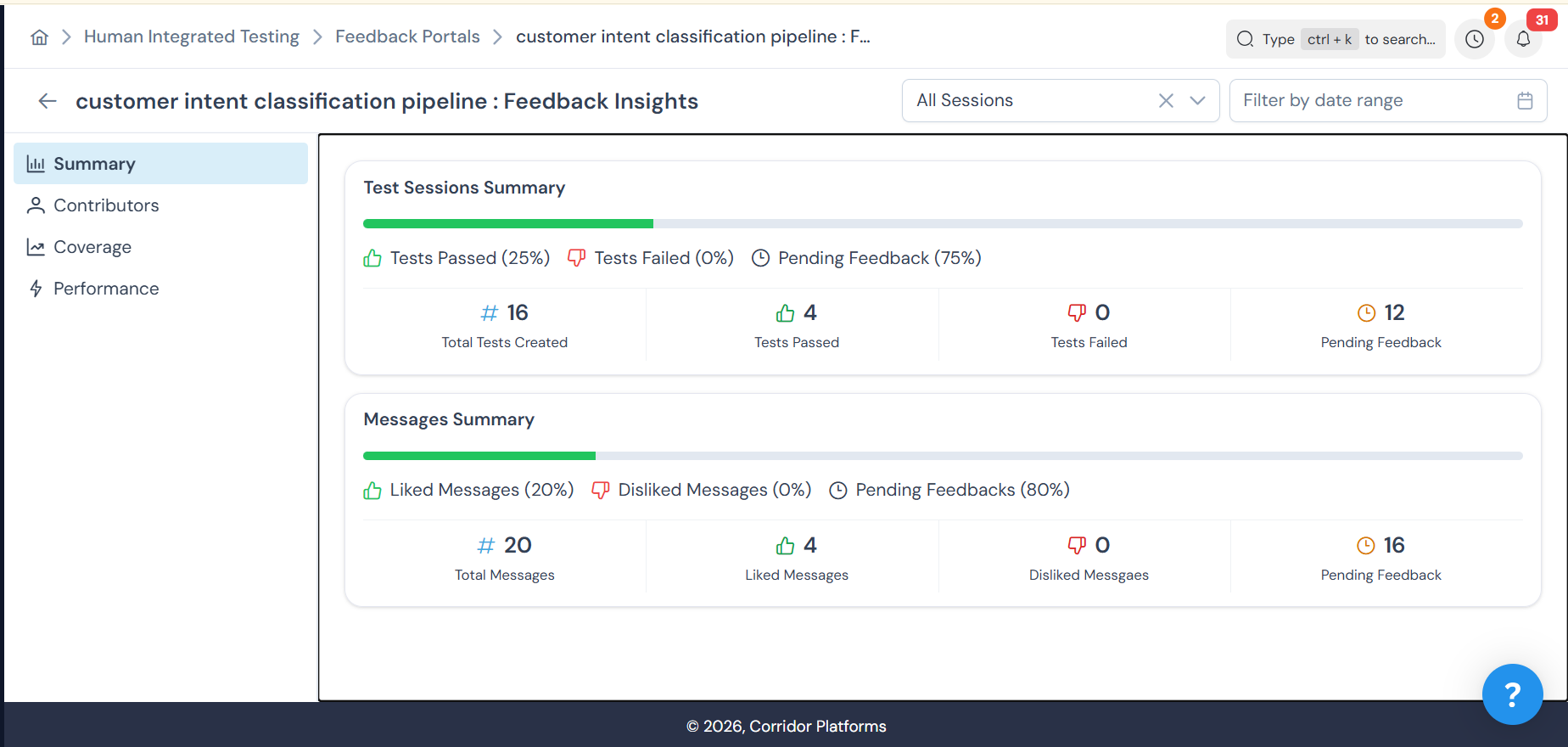Expand the All Sessions dropdown arrow

1197,101
